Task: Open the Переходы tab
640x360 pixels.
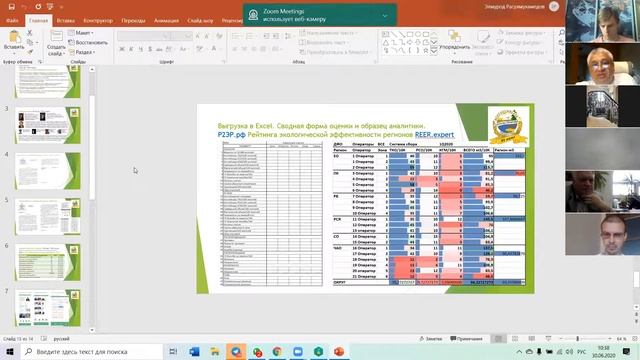Action: (133, 20)
